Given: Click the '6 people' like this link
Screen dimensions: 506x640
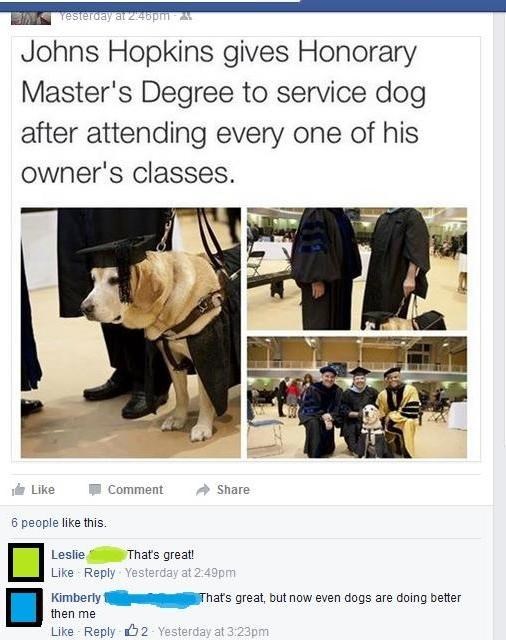Looking at the screenshot, I should coord(35,522).
